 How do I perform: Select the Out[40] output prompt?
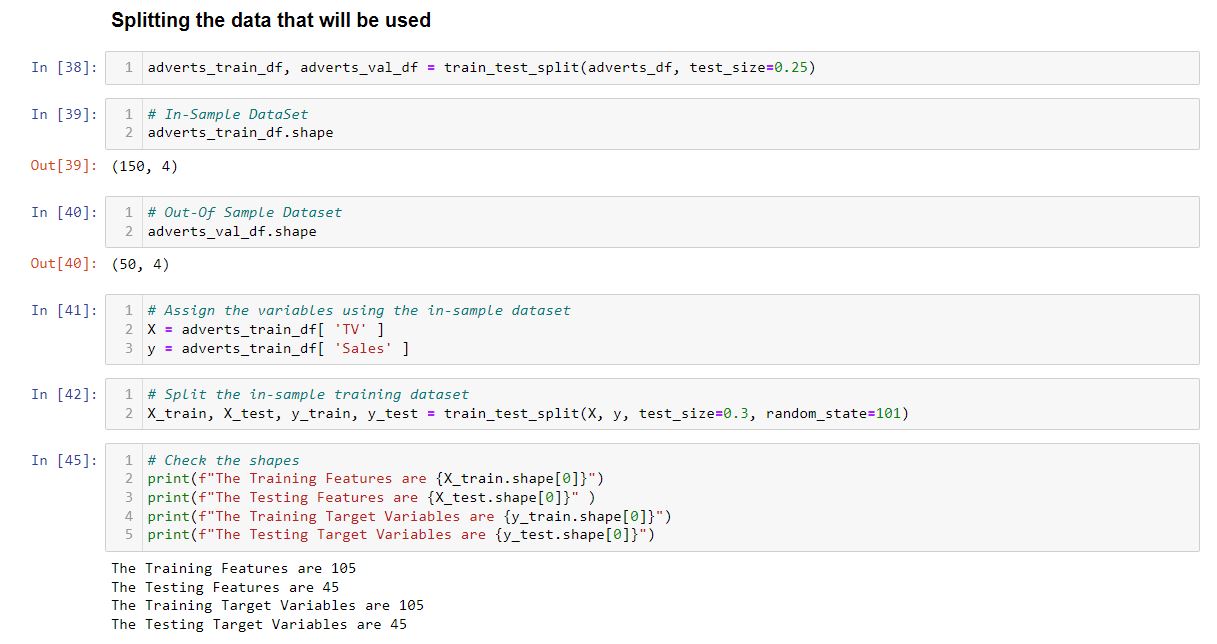coord(64,264)
